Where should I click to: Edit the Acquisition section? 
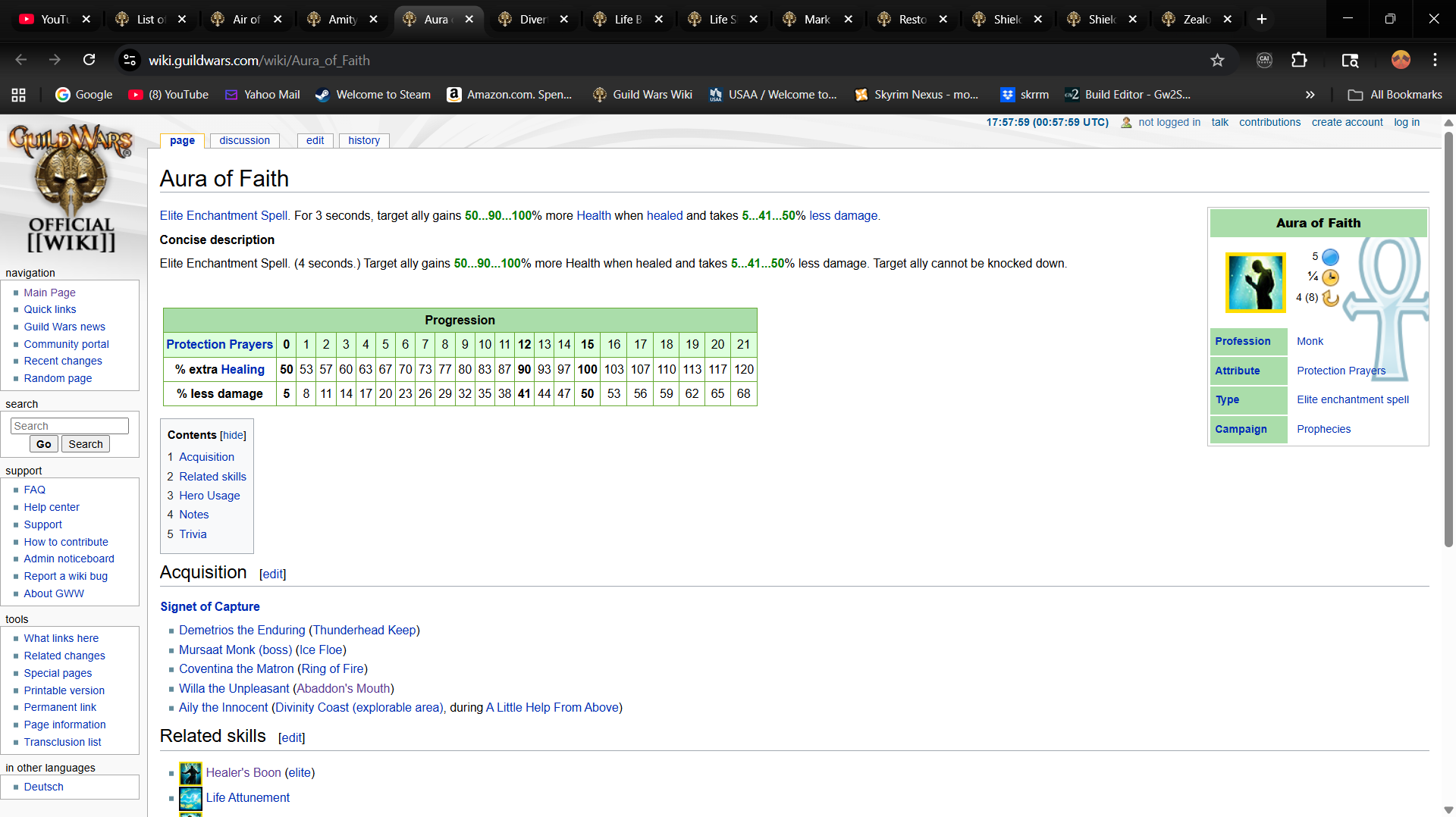tap(273, 574)
